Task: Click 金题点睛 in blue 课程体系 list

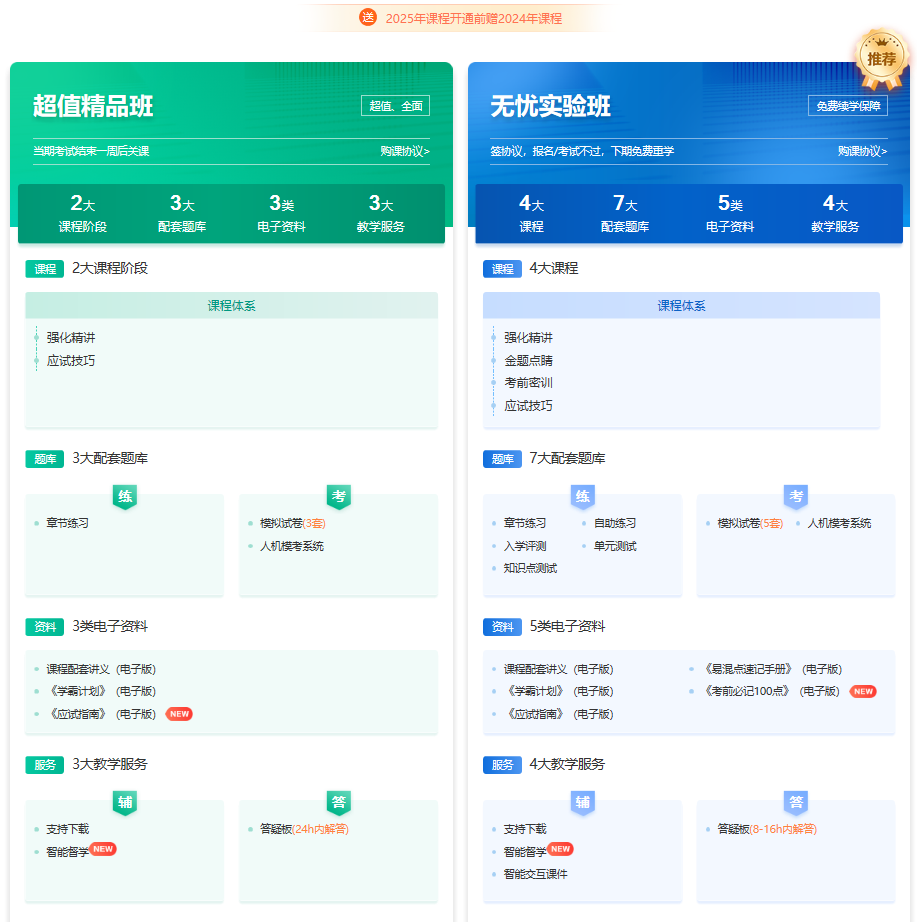Action: pos(528,361)
